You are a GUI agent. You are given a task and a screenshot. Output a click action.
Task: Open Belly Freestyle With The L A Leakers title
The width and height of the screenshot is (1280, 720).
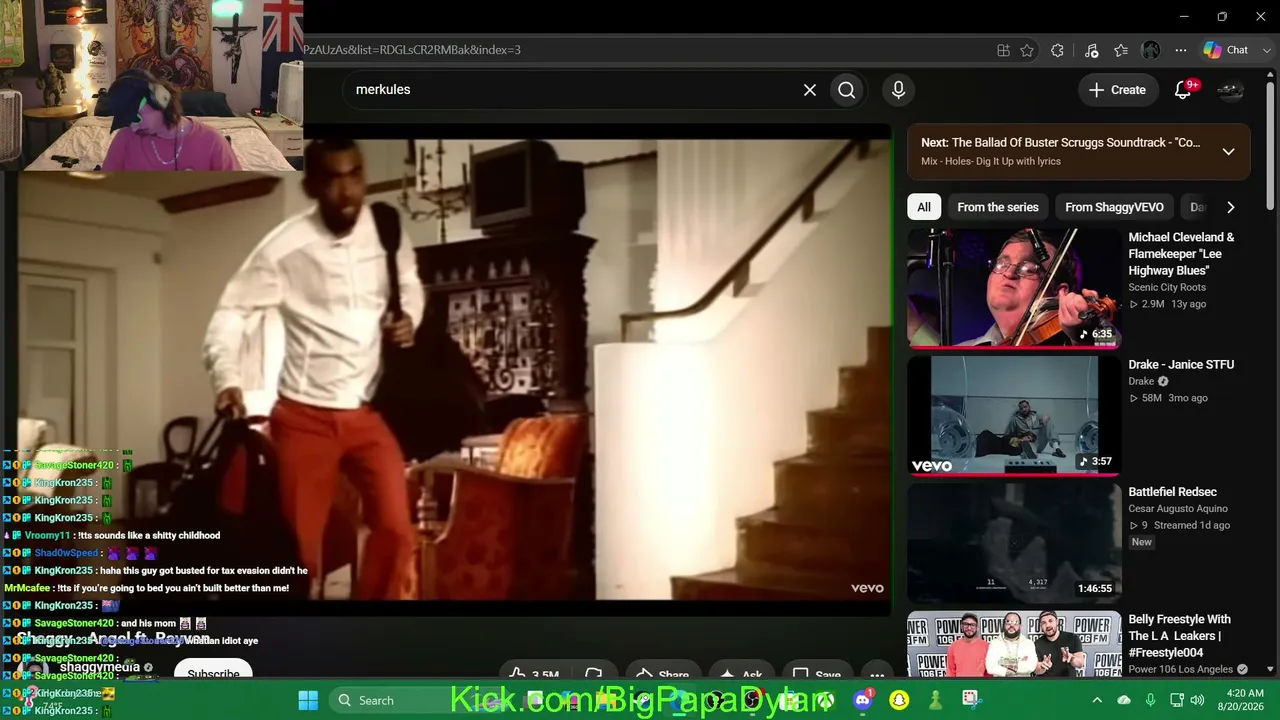tap(1180, 636)
